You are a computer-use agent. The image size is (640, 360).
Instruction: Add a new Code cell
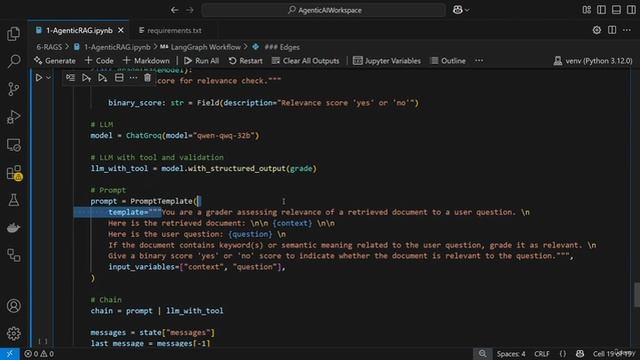pyautogui.click(x=99, y=61)
